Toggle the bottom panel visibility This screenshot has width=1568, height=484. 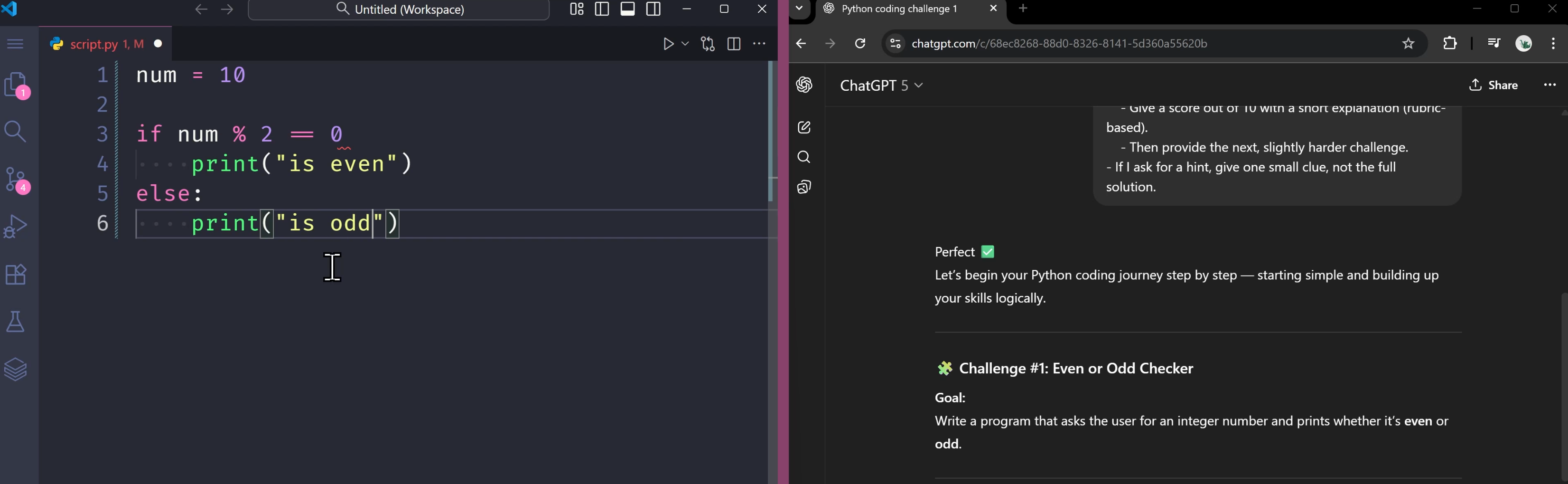[627, 9]
